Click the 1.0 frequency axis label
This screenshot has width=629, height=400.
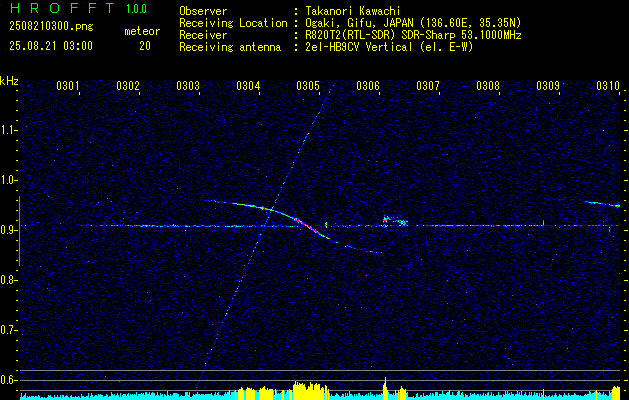click(x=8, y=180)
